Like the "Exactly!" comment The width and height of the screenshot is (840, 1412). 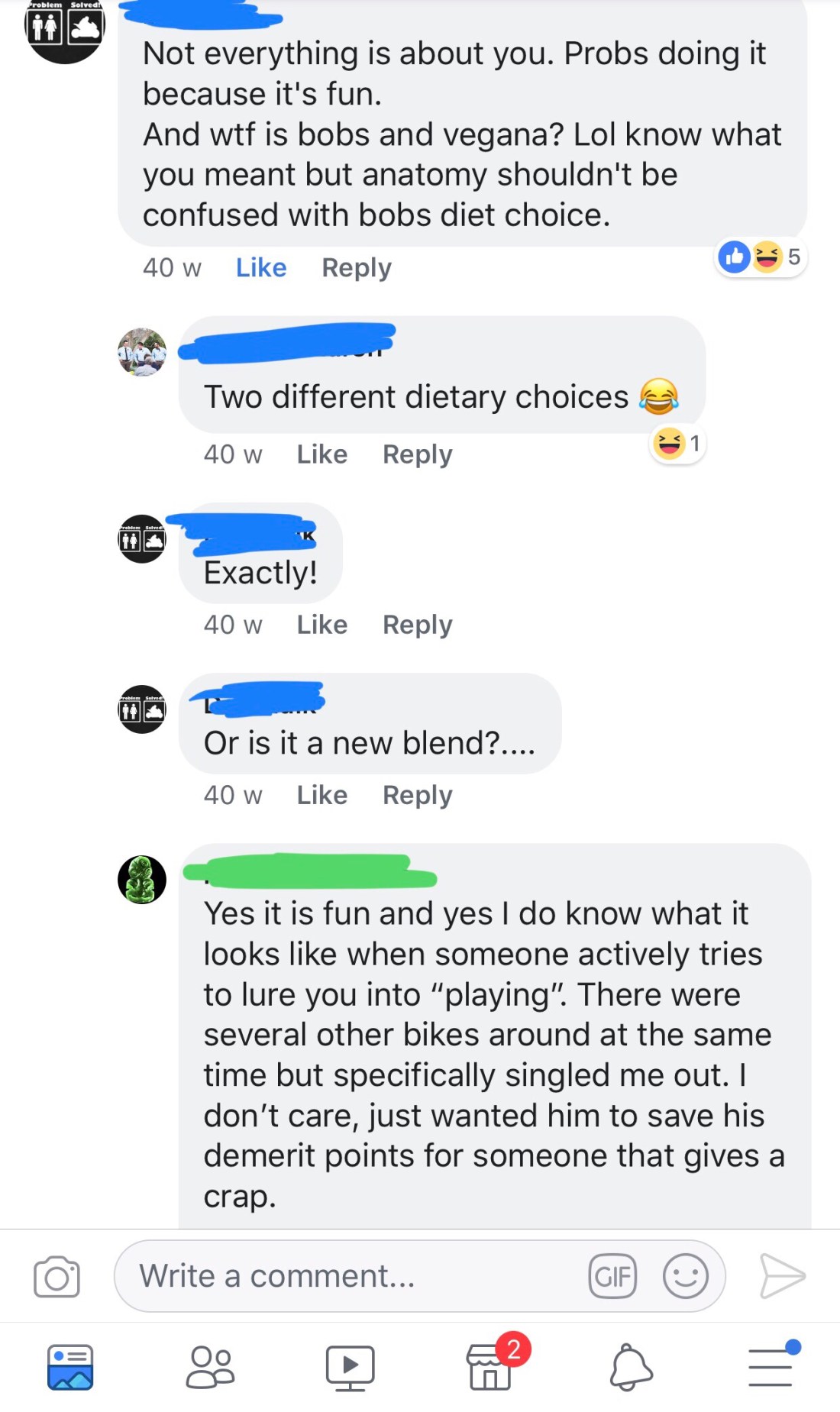[322, 625]
